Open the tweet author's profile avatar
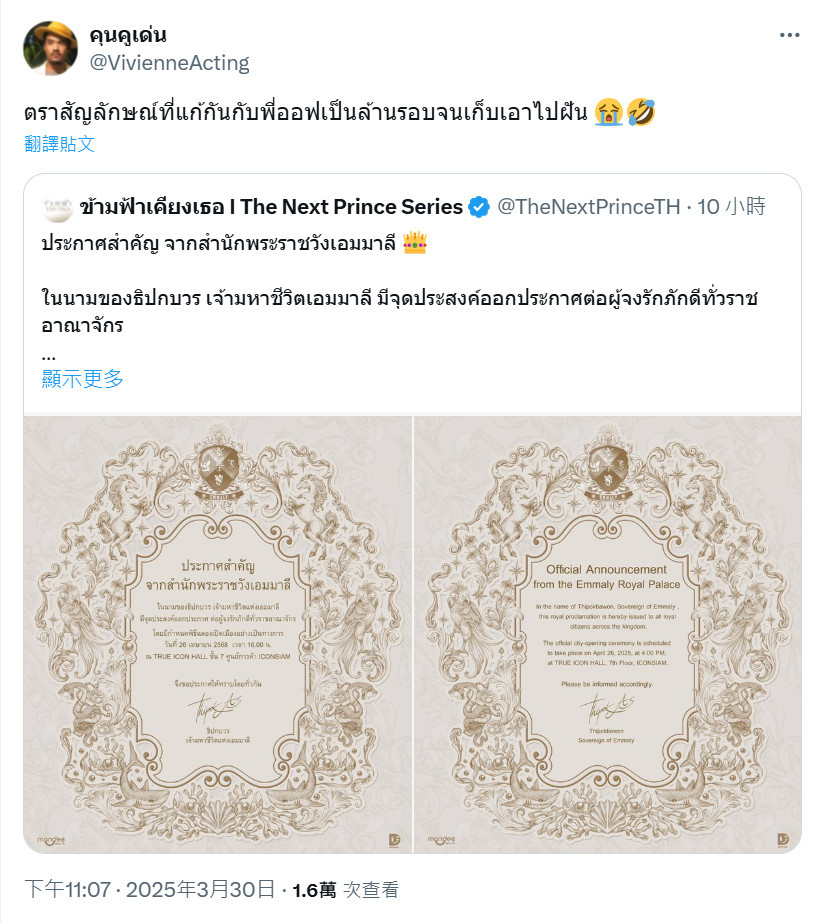Screen dimensions: 820x923 [x=50, y=48]
